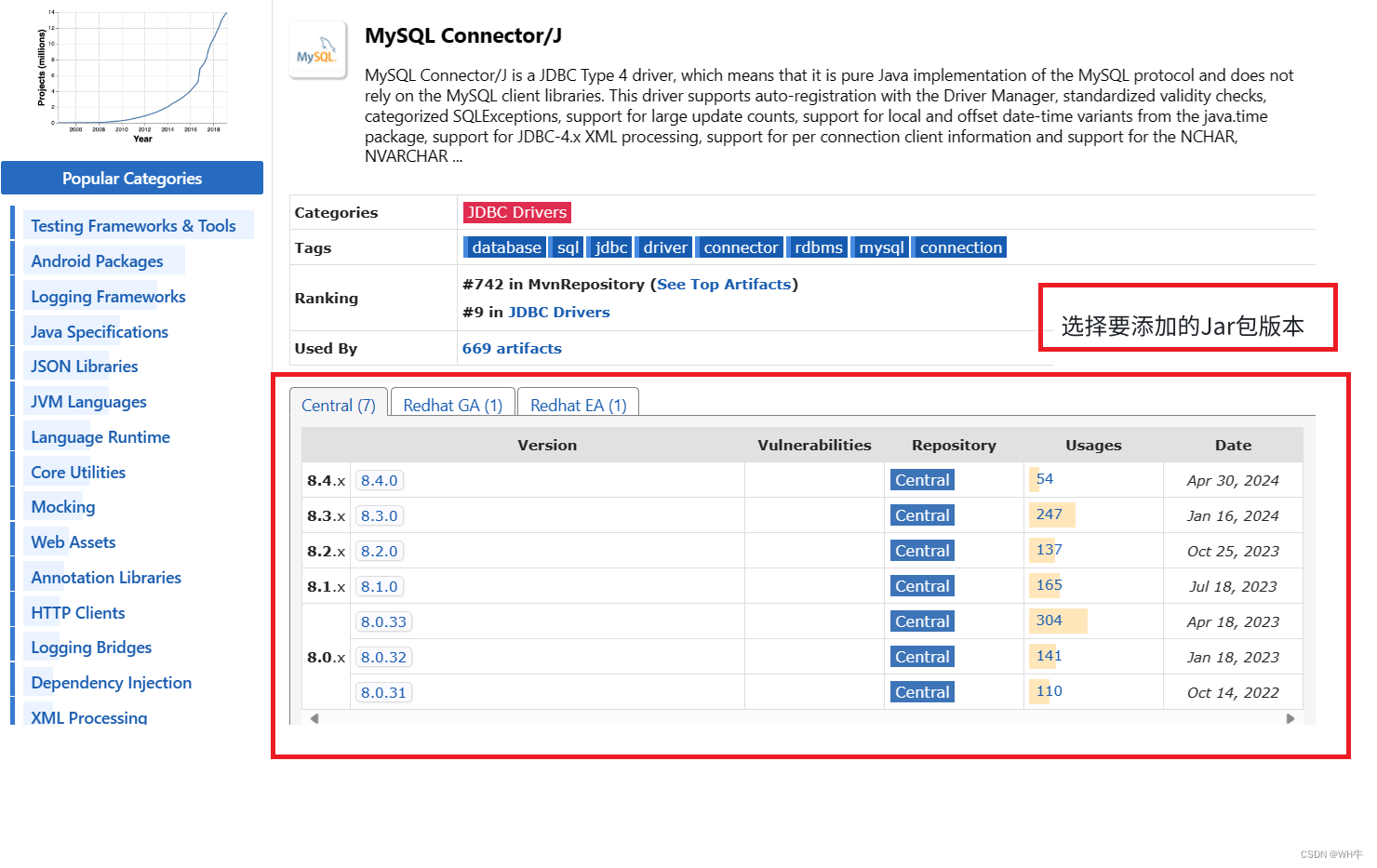This screenshot has height=868, width=1377.
Task: Click the right scroll arrow below table
Action: [x=1290, y=718]
